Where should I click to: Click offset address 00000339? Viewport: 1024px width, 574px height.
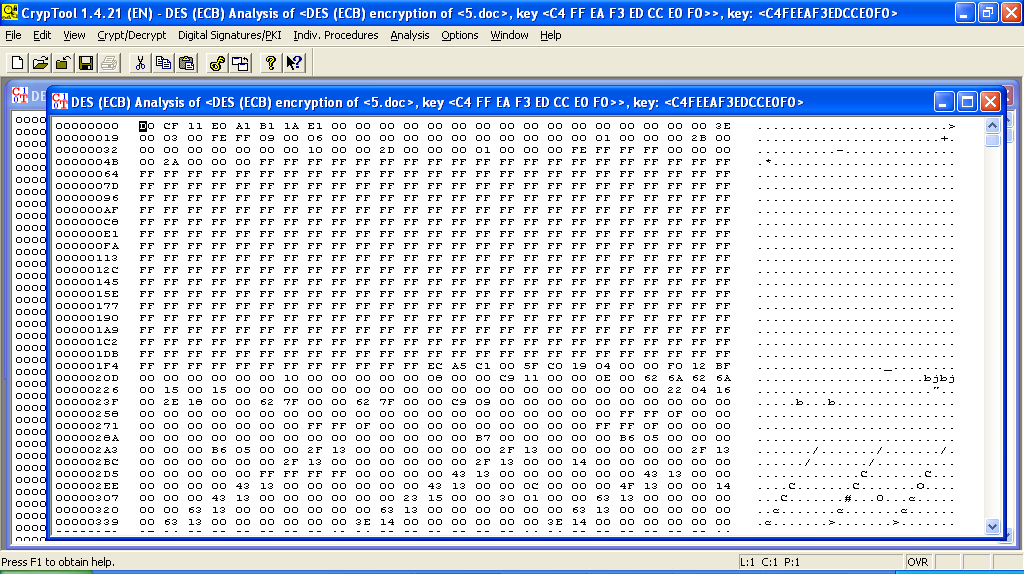(x=87, y=522)
